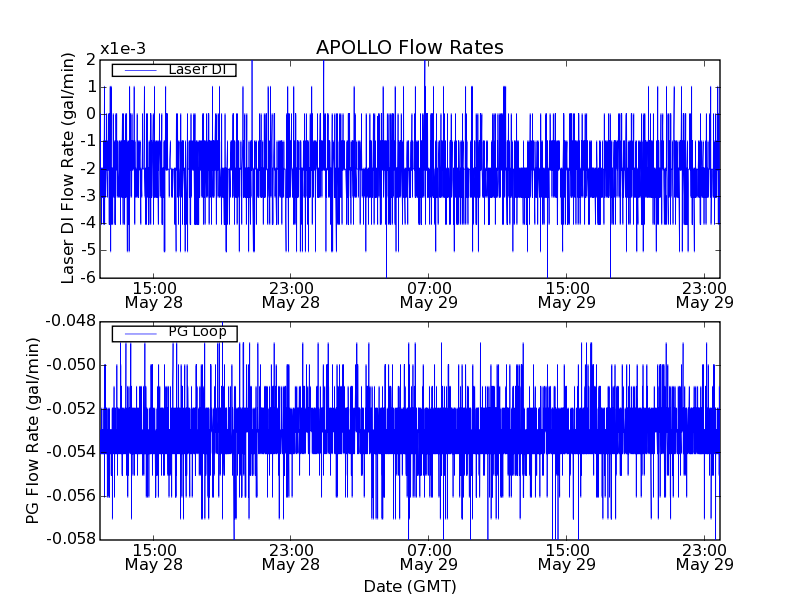
Task: Pick 23:00 May 29 tick below bottom chart
Action: click(x=704, y=557)
